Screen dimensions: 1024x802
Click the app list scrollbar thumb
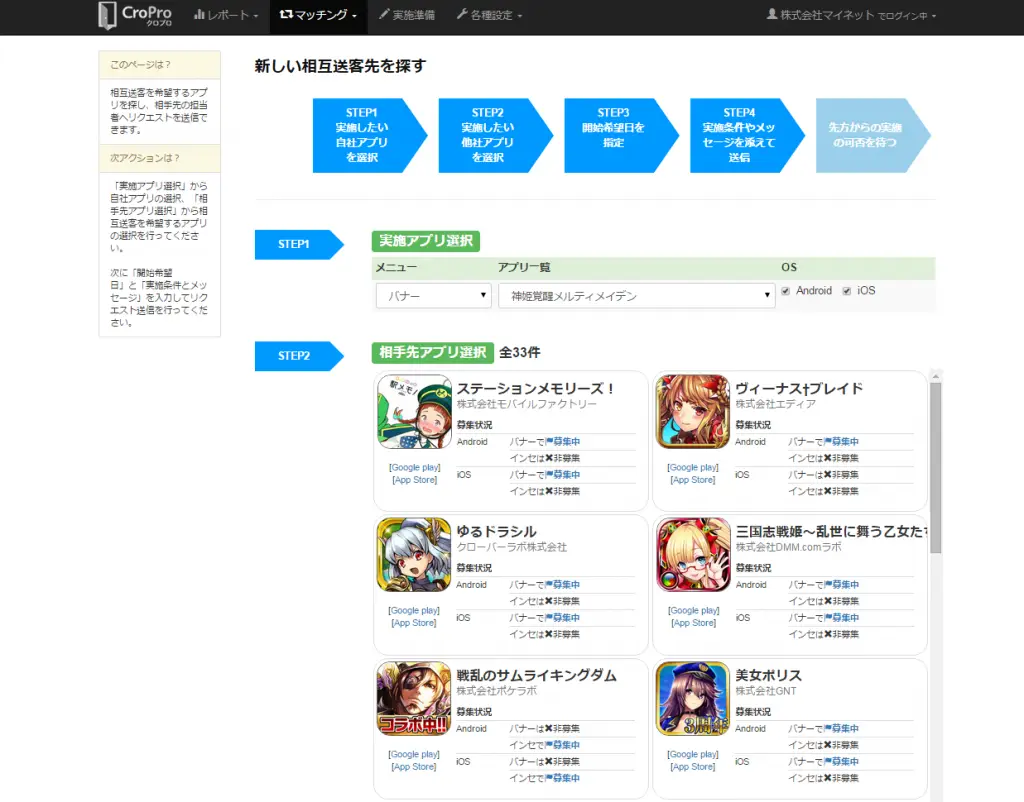[x=935, y=468]
